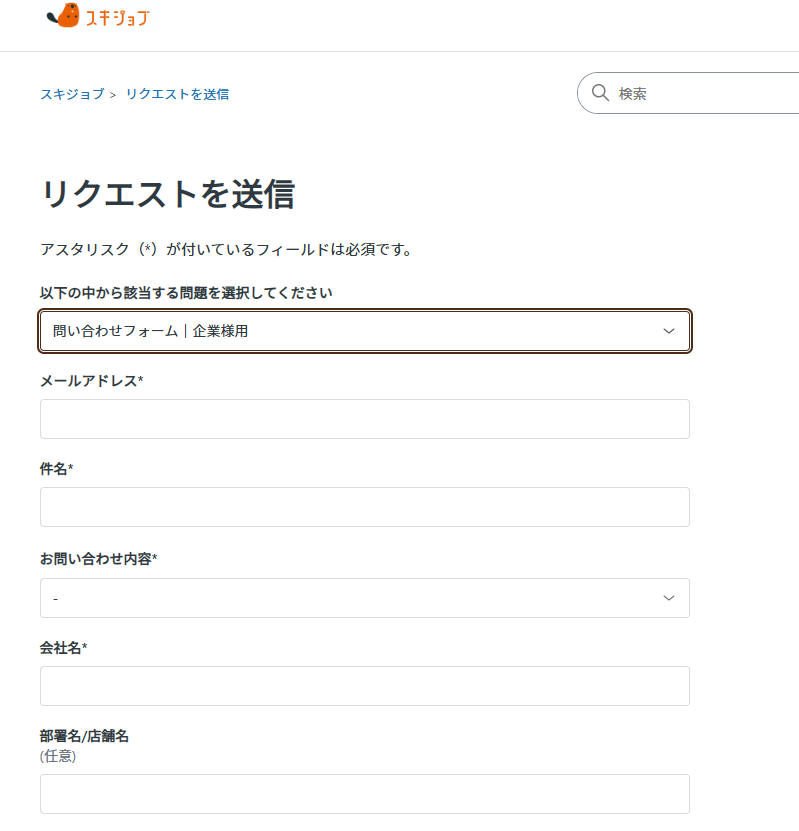
Task: Click the メールアドレス input field
Action: click(x=365, y=419)
